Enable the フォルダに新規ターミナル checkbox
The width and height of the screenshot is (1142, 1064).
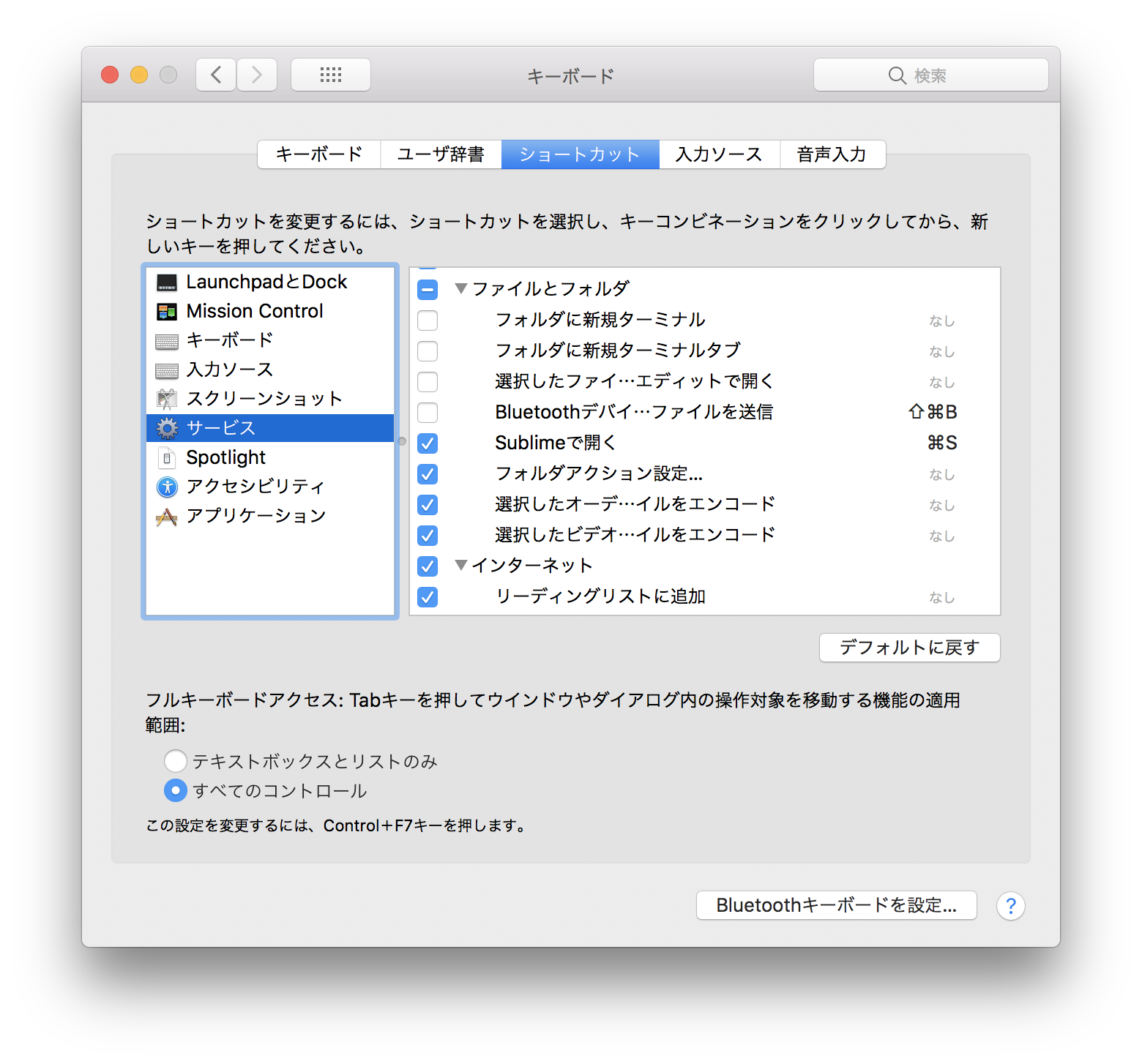(427, 320)
